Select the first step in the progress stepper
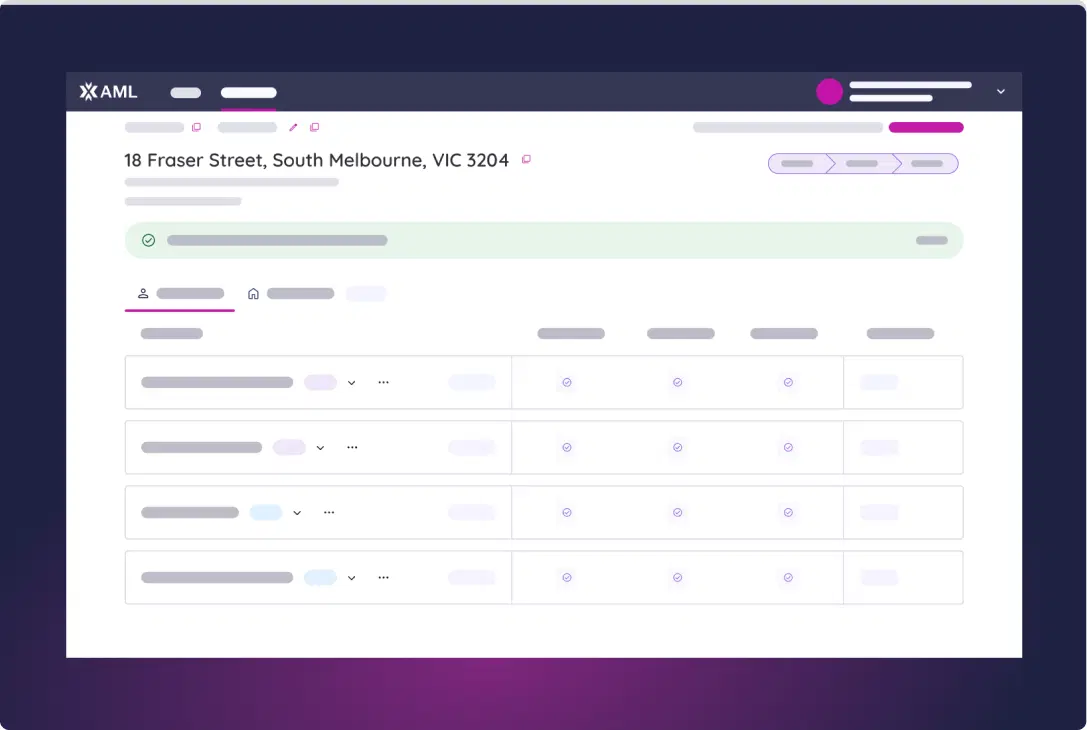The image size is (1087, 730). [x=797, y=164]
